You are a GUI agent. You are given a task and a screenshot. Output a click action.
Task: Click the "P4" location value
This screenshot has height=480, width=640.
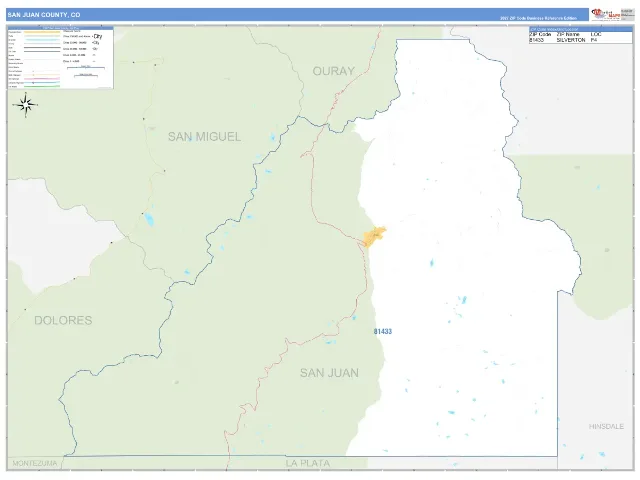[593, 40]
